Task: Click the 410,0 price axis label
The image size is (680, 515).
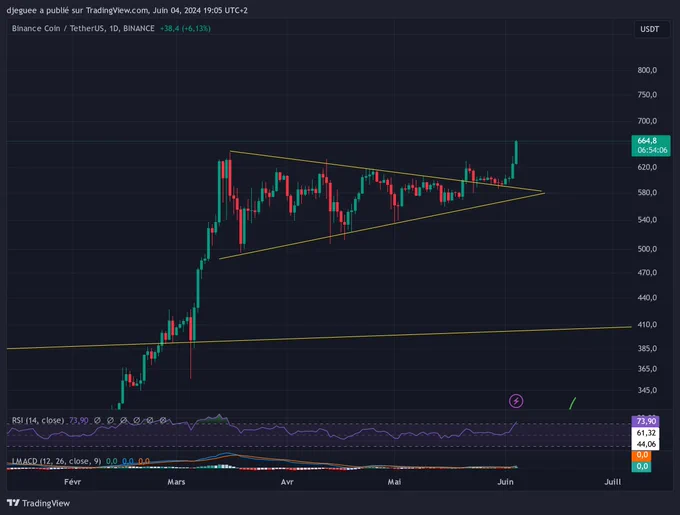Action: tap(647, 324)
